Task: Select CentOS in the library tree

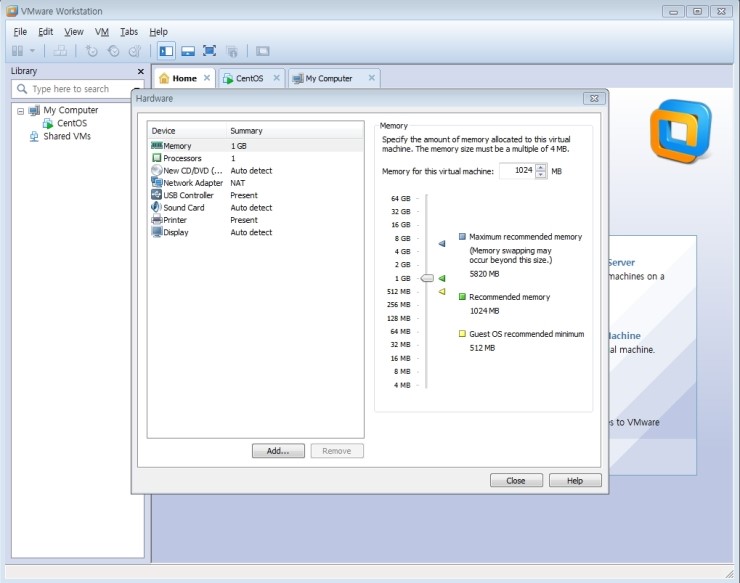Action: (72, 123)
